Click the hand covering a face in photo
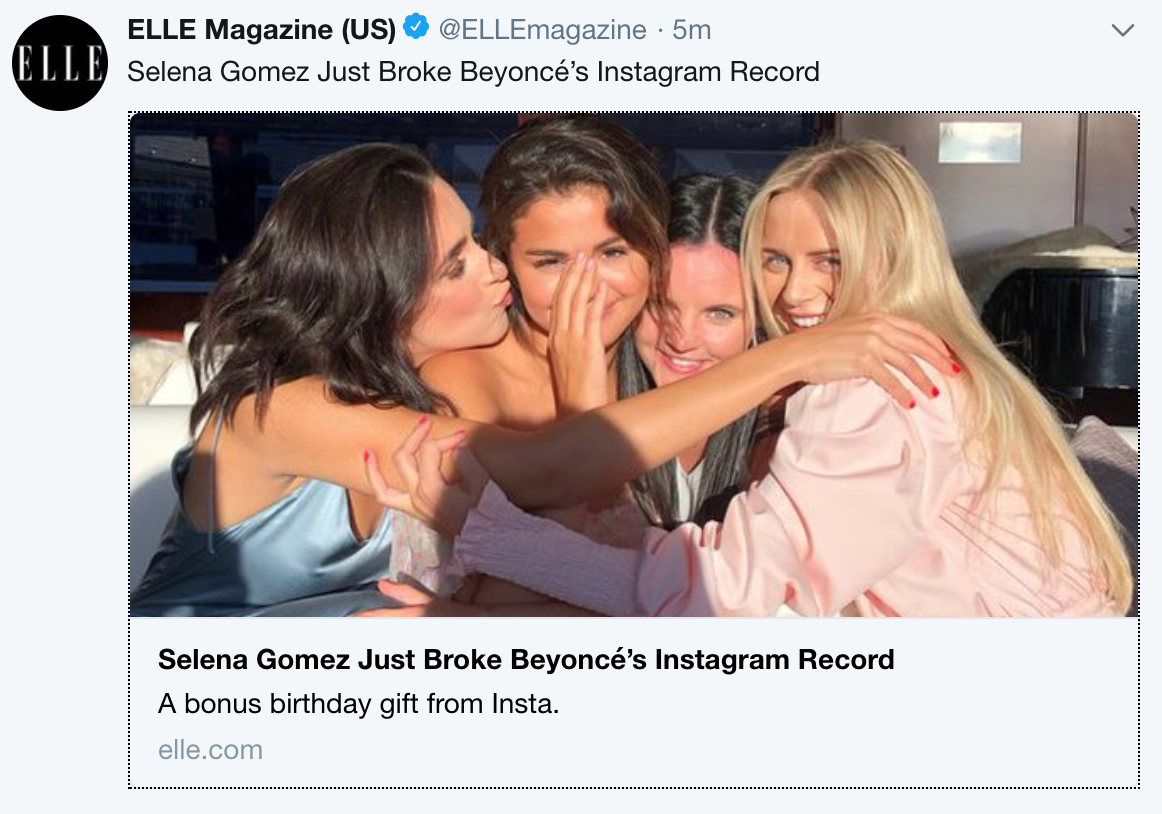The image size is (1162, 814). 580,320
